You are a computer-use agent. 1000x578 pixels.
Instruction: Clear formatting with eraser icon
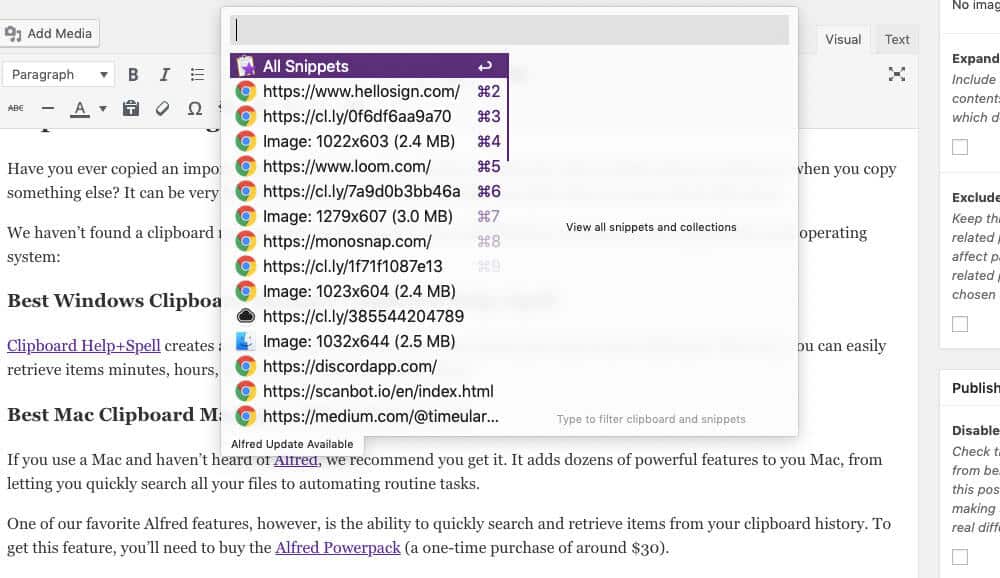(162, 108)
